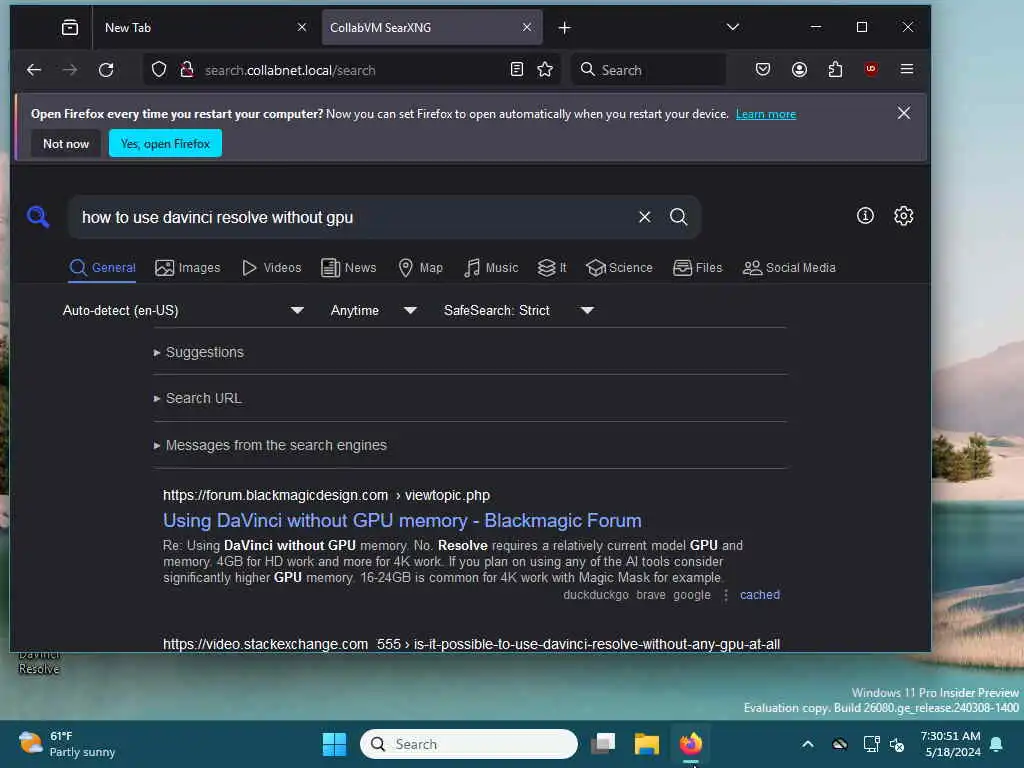Open tracking protection shield icon

(159, 70)
